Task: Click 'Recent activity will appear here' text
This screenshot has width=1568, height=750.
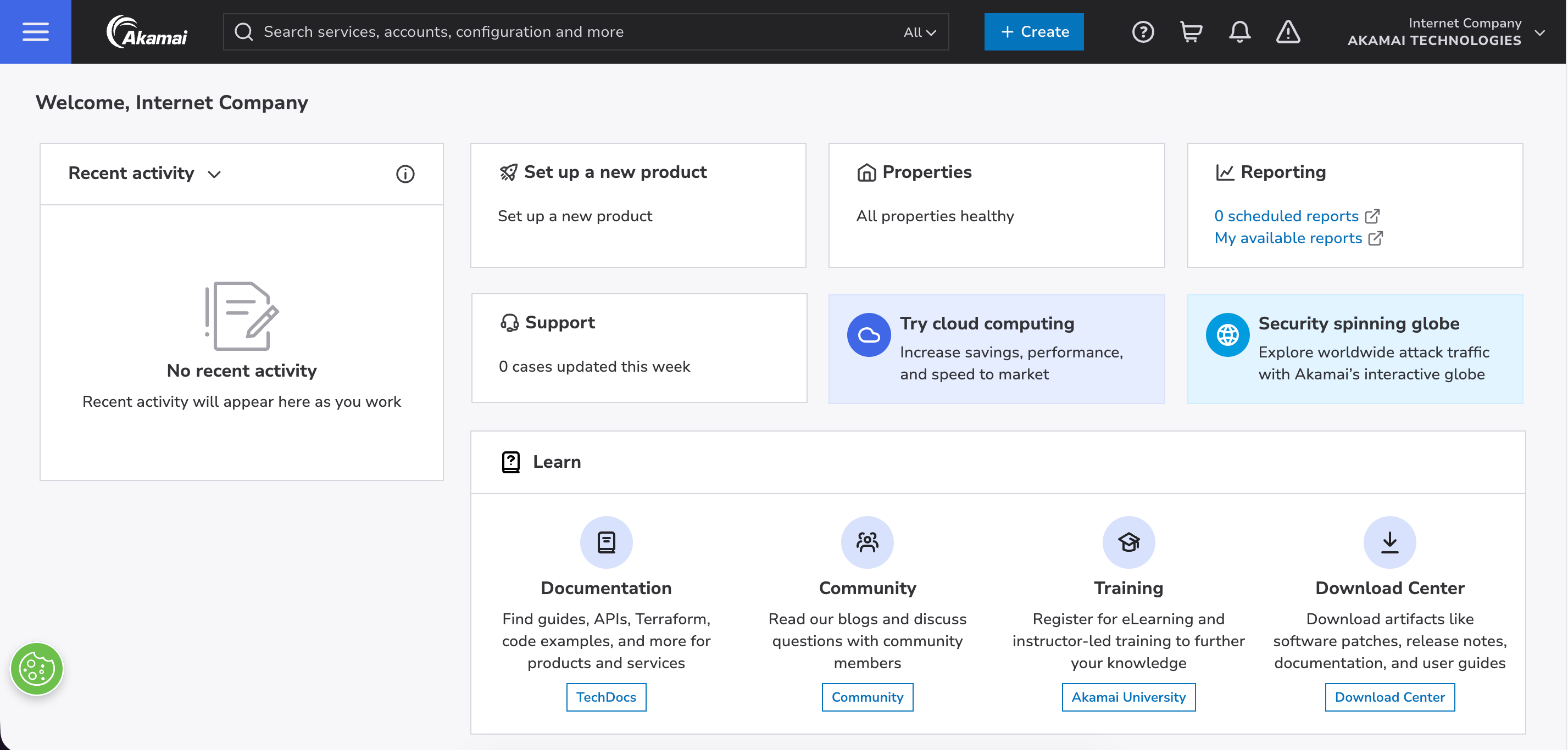Action: 242,402
